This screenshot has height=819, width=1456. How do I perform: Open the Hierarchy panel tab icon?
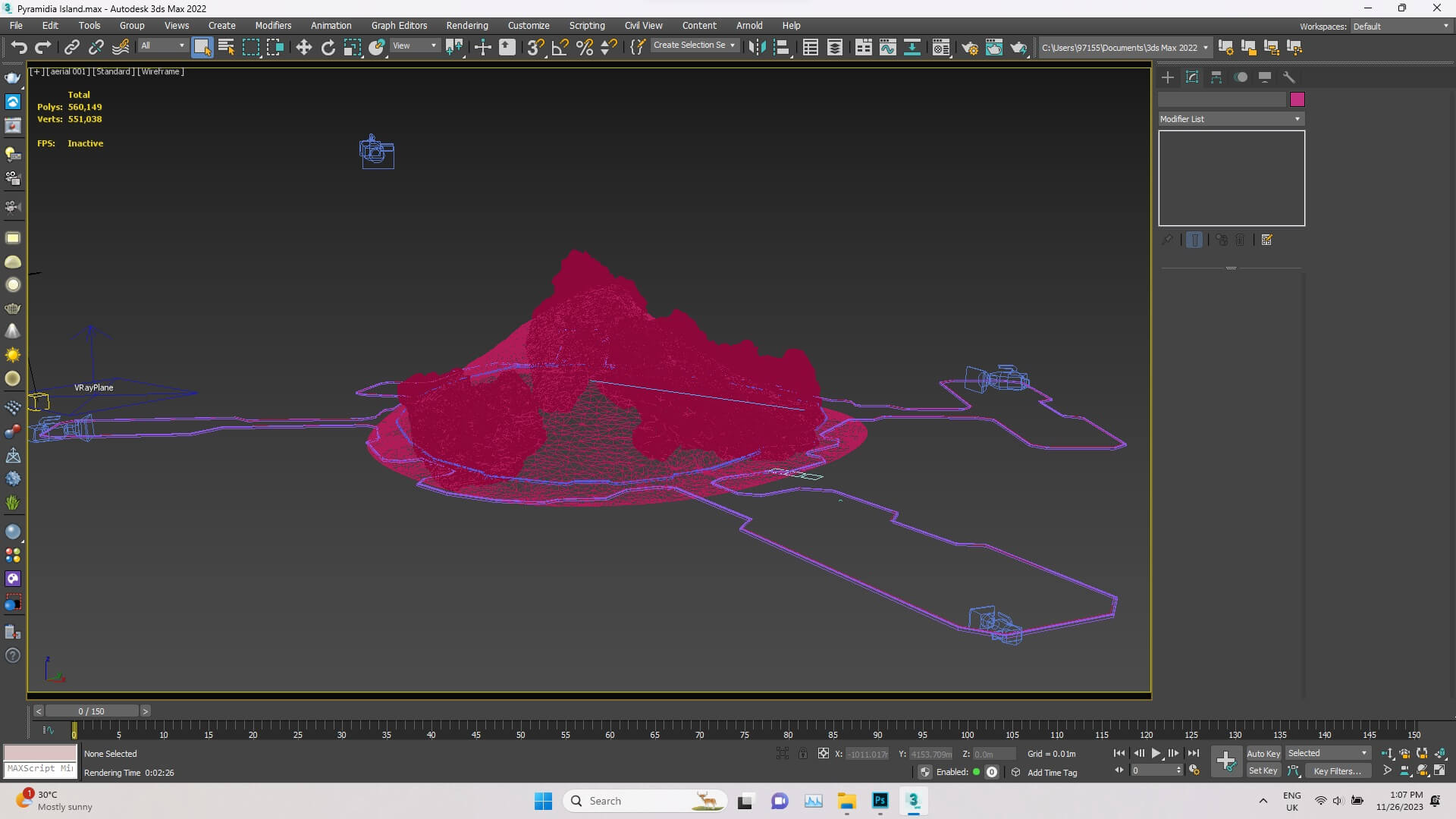coord(1216,77)
